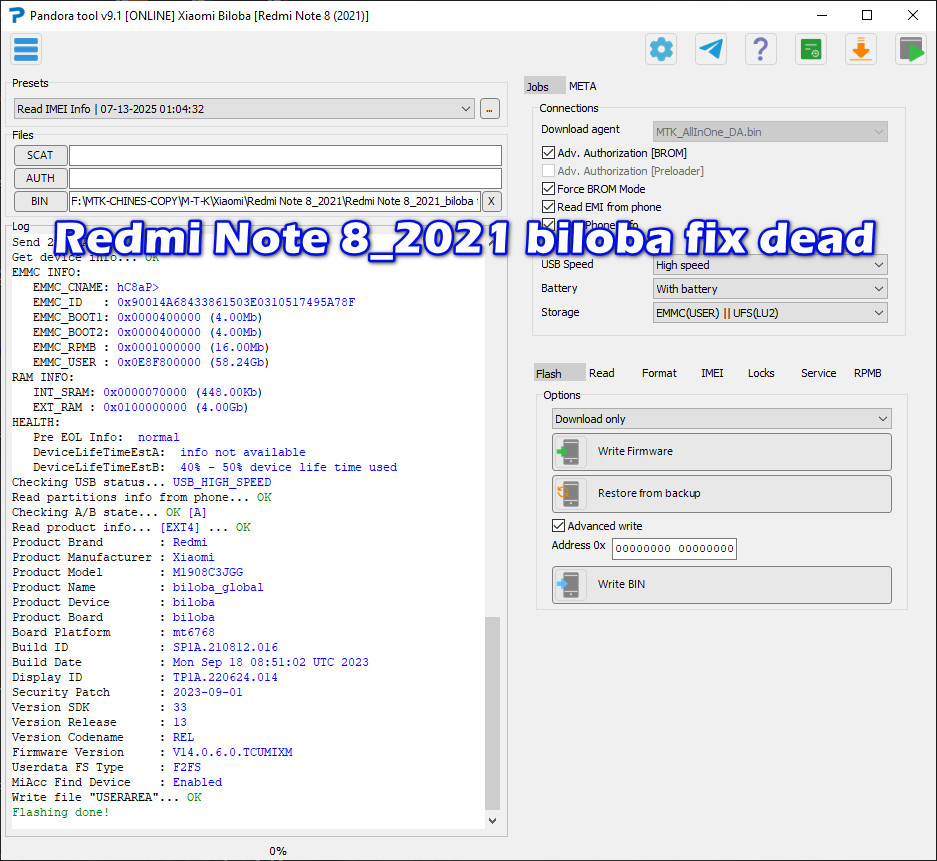937x861 pixels.
Task: Click the Write Firmware button
Action: click(x=721, y=452)
